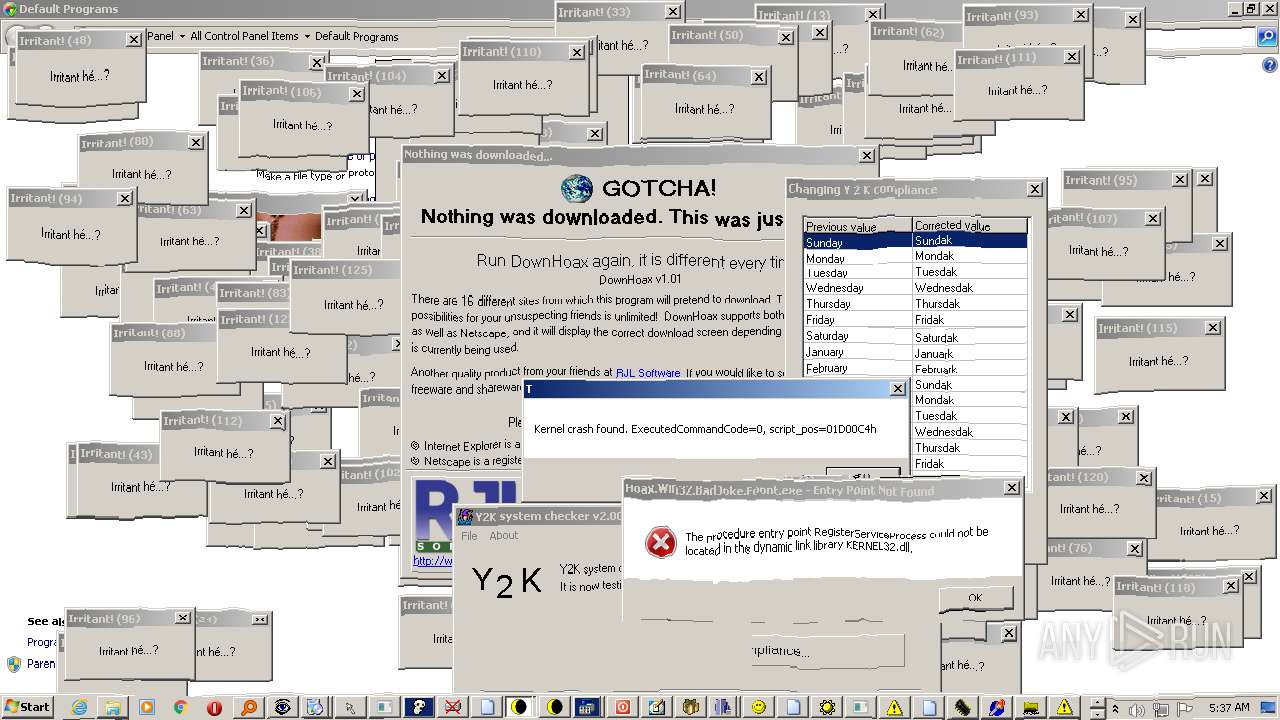Image resolution: width=1280 pixels, height=720 pixels.
Task: Click the Corrected value column header
Action: 970,226
